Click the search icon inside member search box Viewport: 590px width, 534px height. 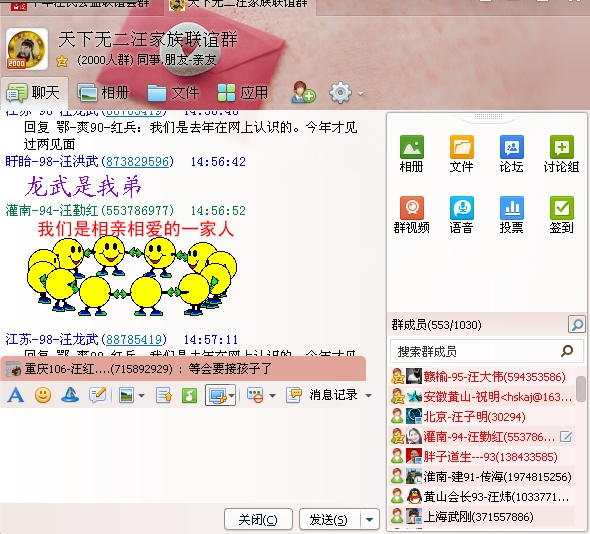point(567,351)
